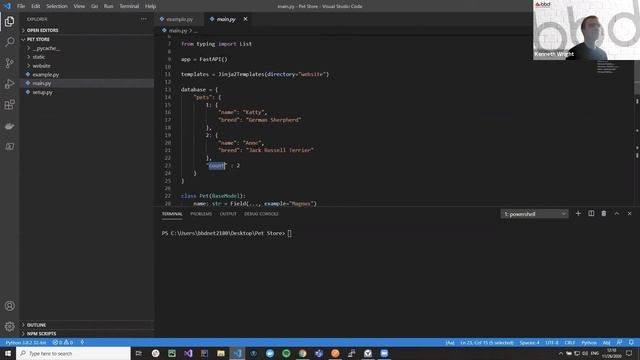Click the line and column indicator
Viewport: 640px width, 360px height.
point(487,342)
